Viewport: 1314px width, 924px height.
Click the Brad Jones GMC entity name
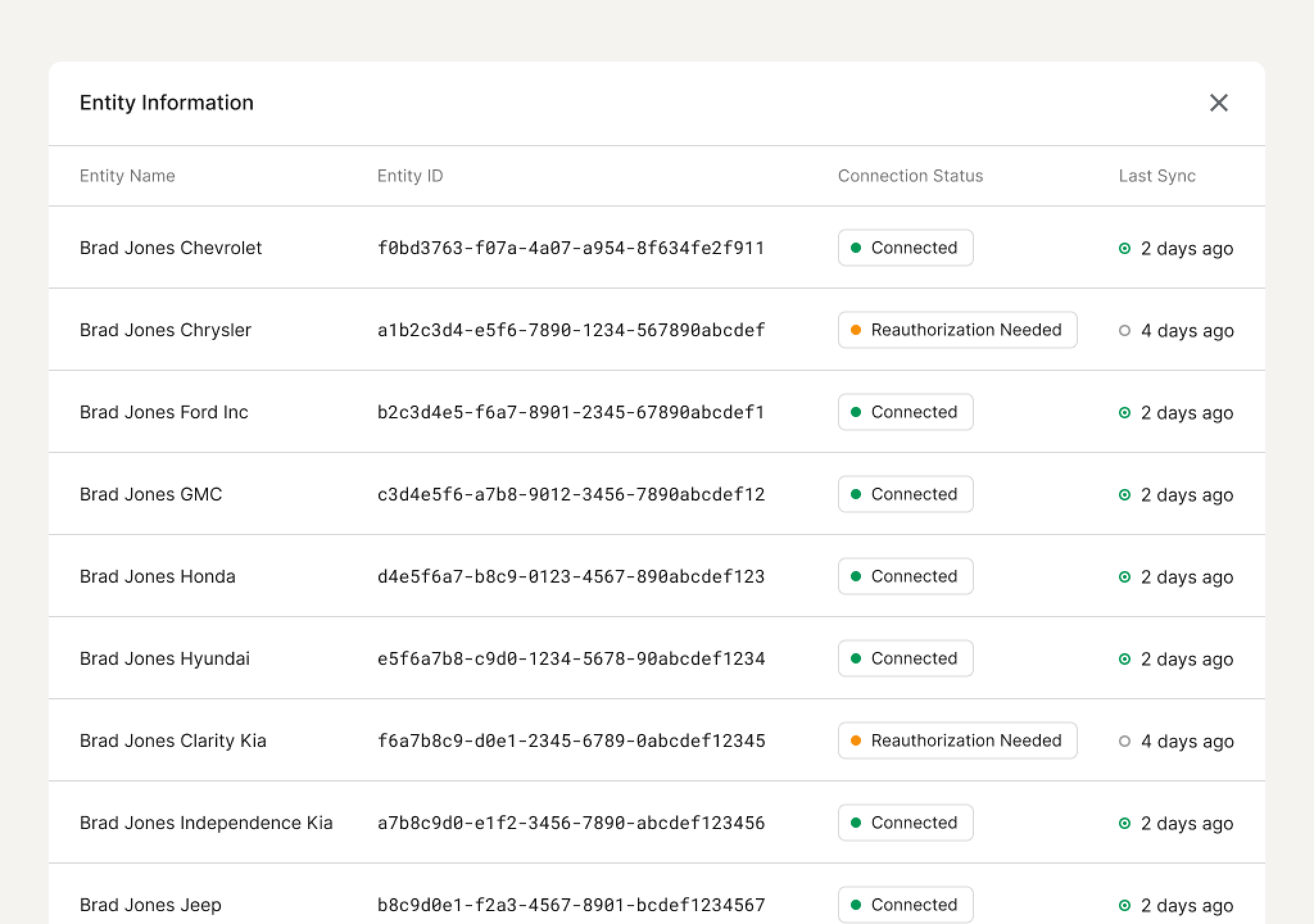[x=151, y=494]
